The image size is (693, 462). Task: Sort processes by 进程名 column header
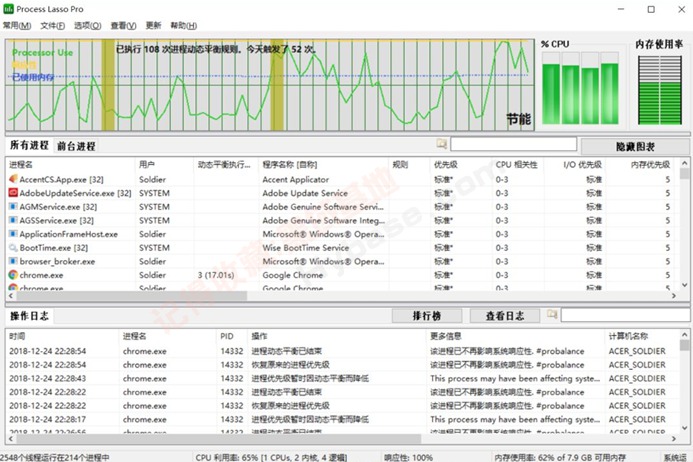(x=71, y=164)
